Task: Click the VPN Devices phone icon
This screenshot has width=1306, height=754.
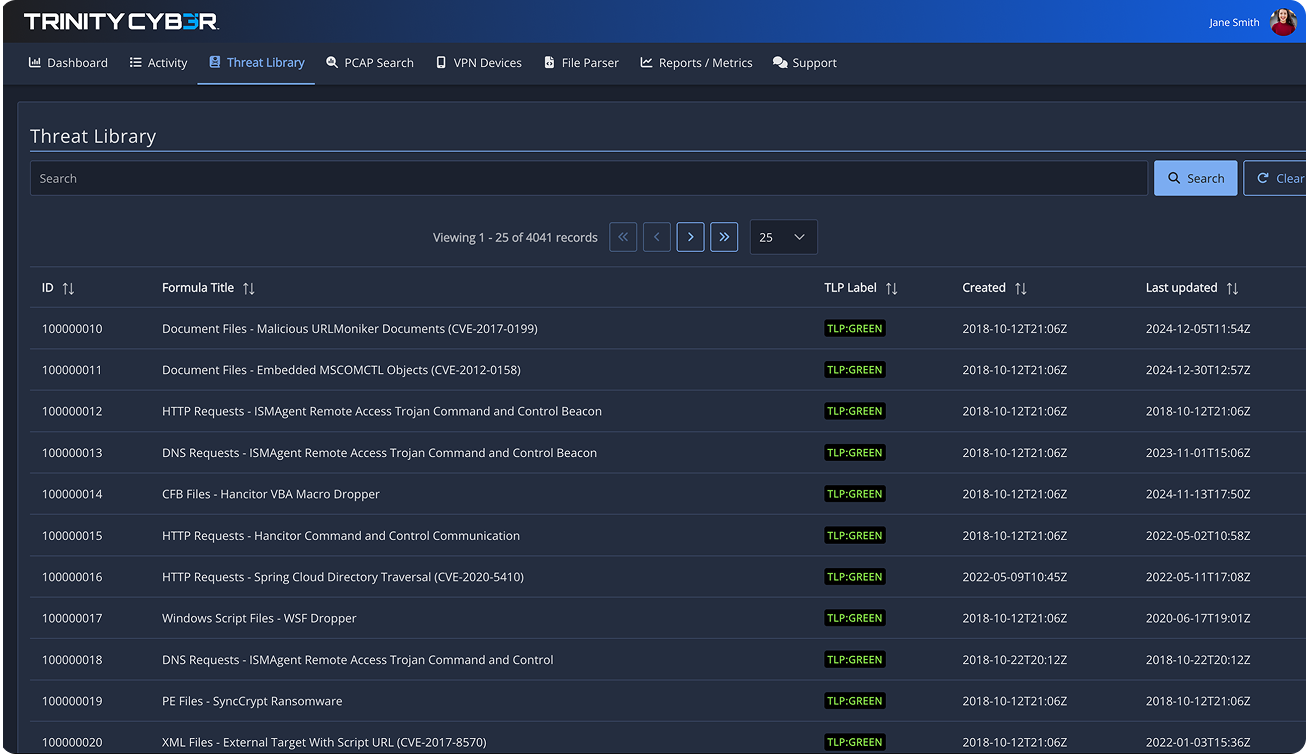Action: (x=441, y=62)
